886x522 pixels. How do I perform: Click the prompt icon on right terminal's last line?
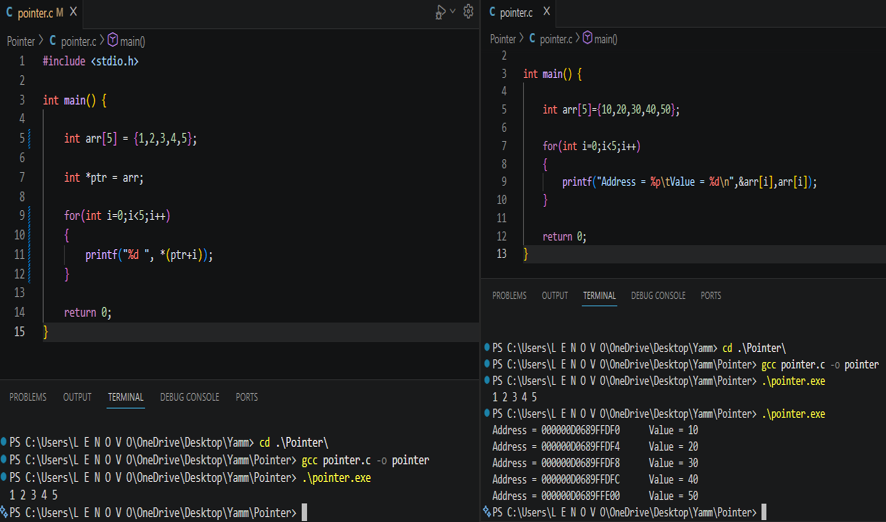tap(487, 512)
